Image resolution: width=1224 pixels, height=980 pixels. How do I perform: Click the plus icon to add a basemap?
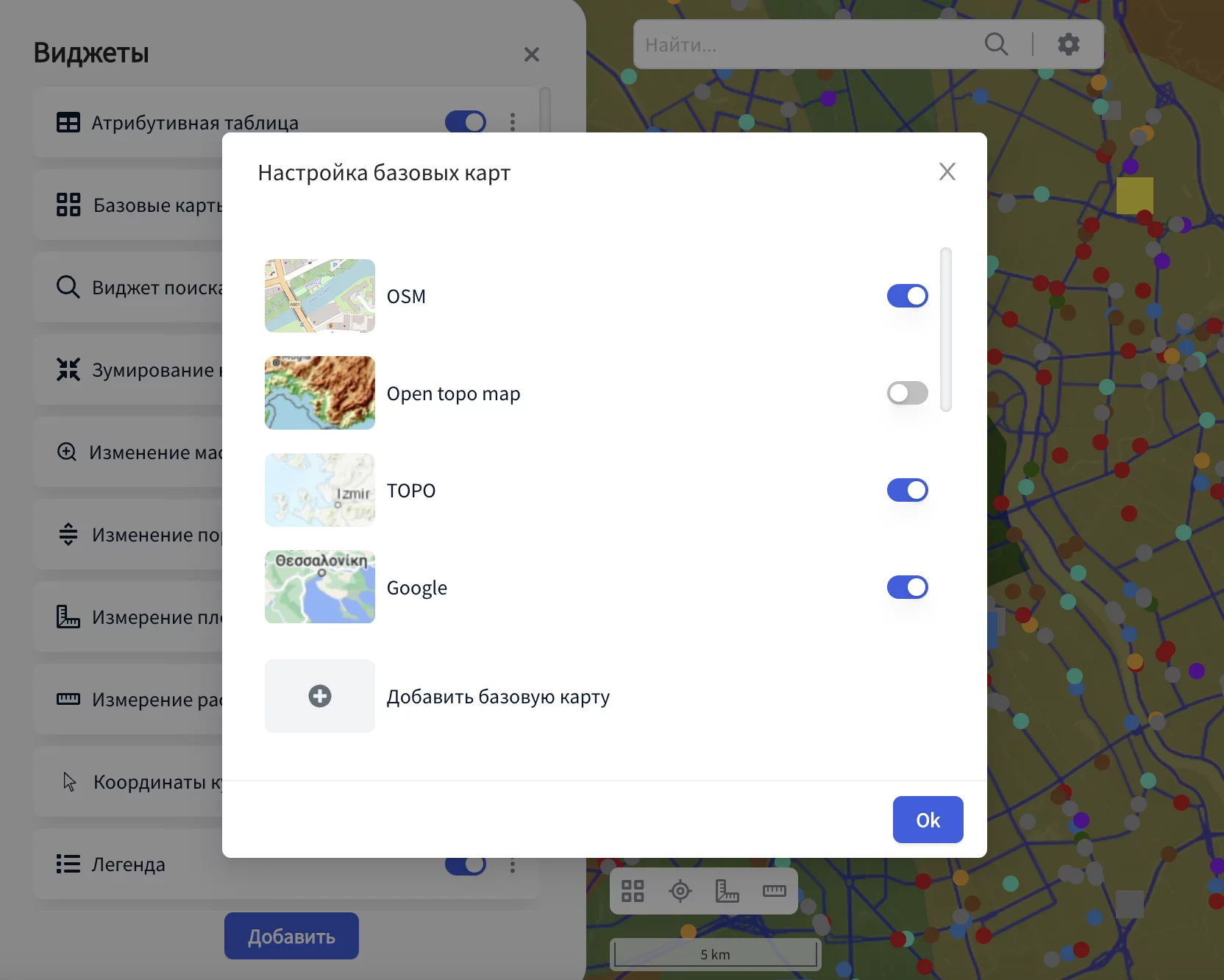pos(320,696)
